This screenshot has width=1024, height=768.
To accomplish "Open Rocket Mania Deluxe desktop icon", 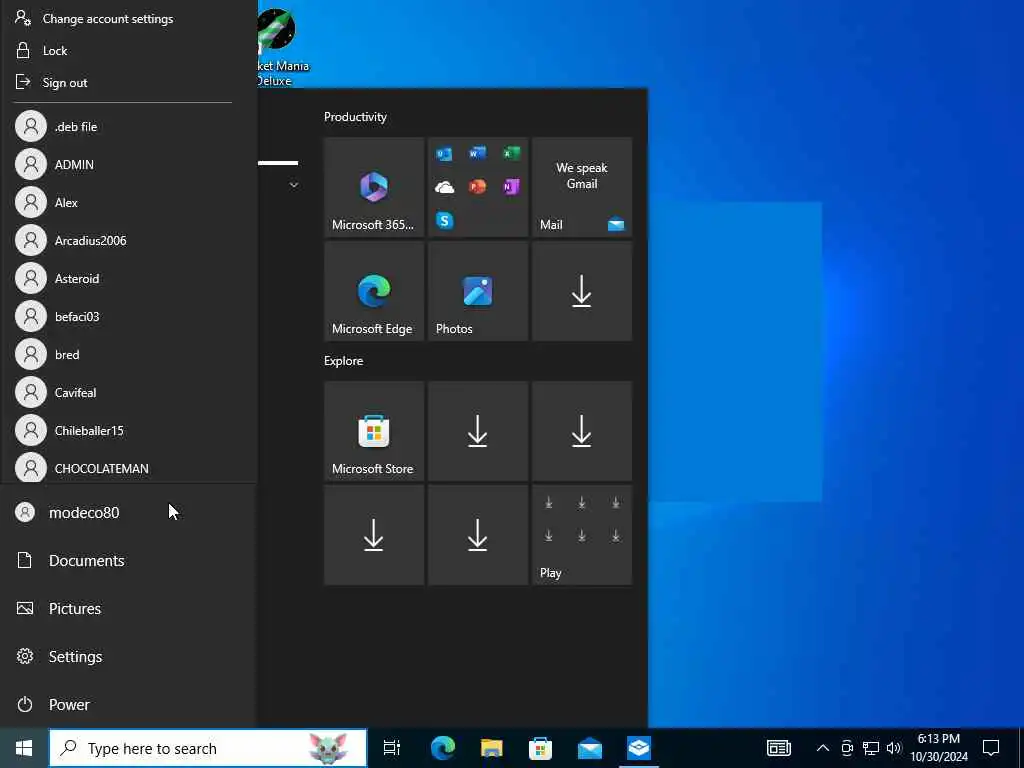I will click(276, 47).
